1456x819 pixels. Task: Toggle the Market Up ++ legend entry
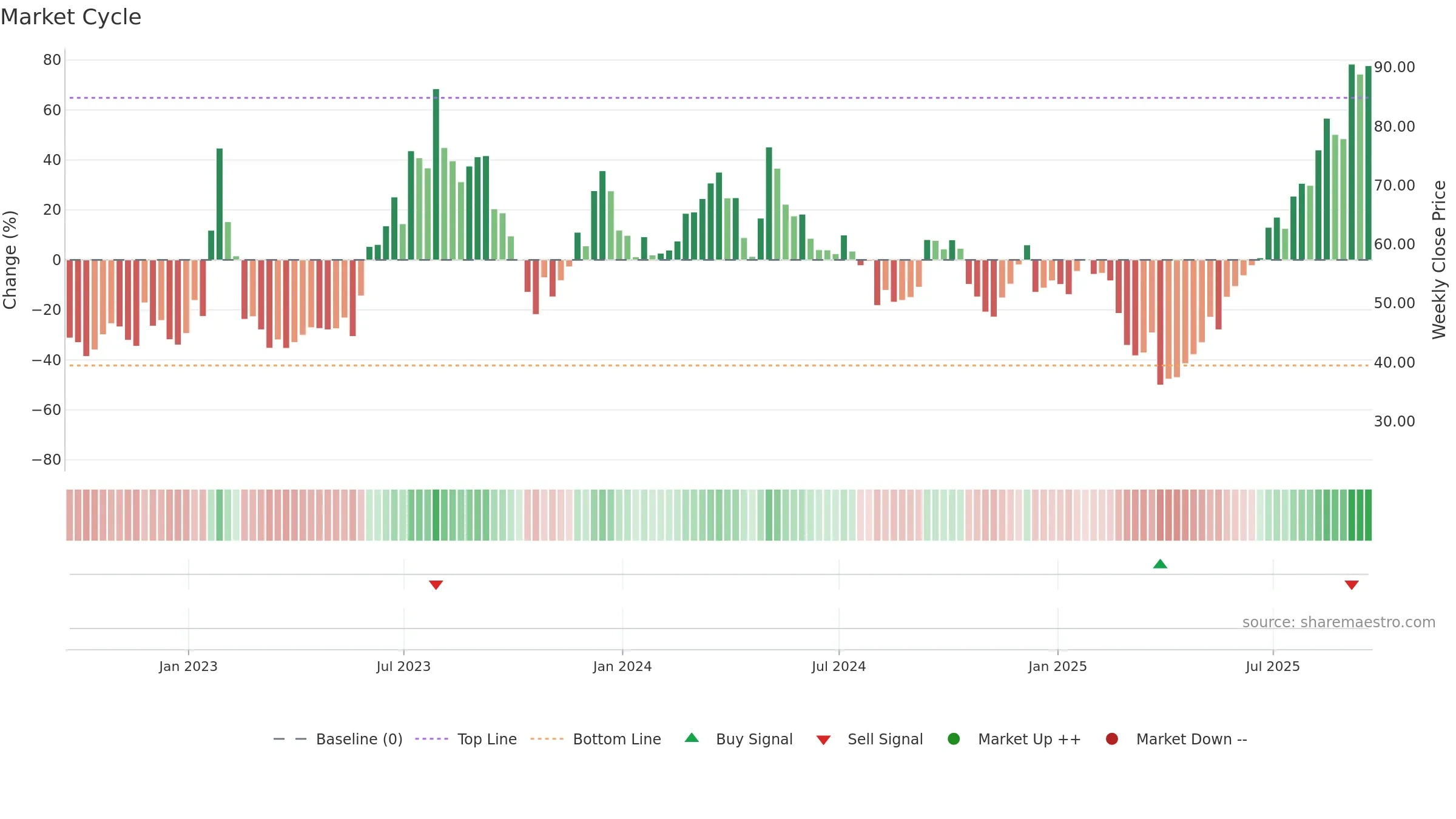1014,739
